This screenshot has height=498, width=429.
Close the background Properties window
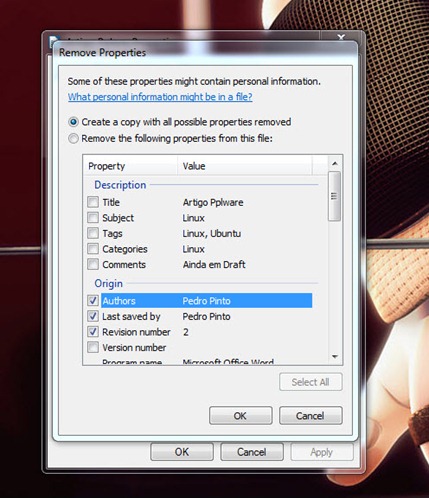(341, 37)
